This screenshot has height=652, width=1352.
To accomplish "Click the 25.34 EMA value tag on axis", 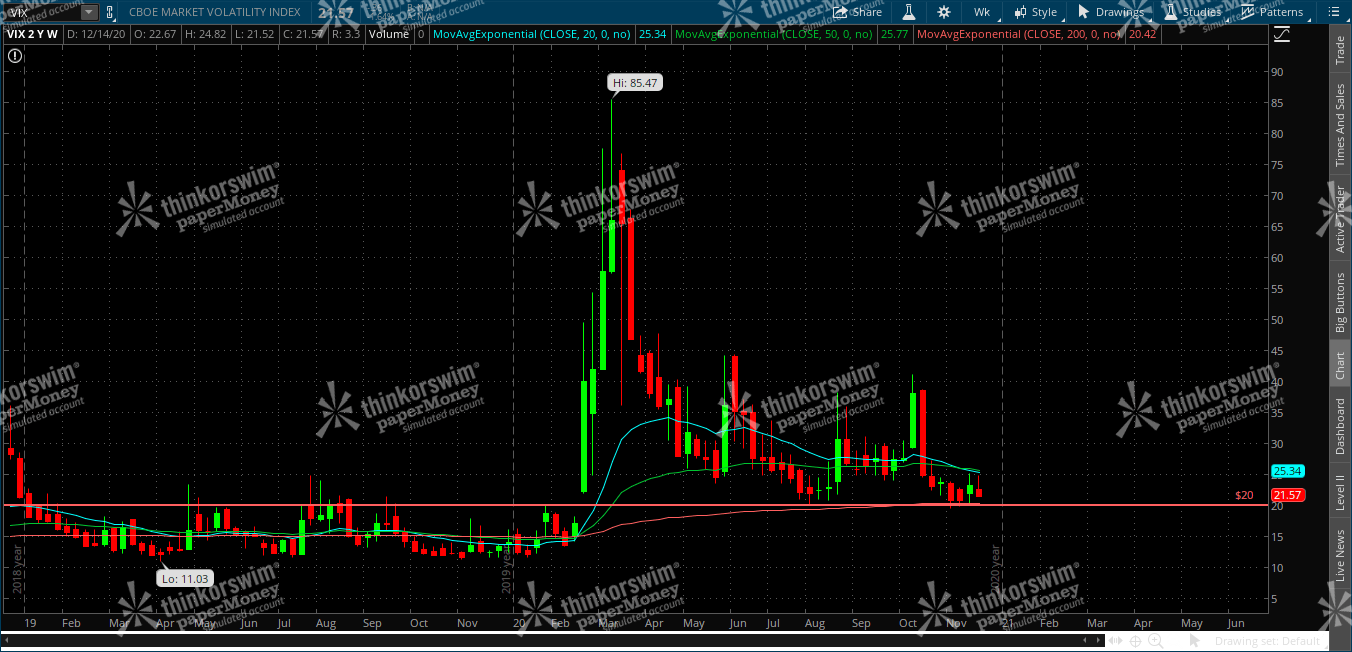I will tap(1287, 471).
